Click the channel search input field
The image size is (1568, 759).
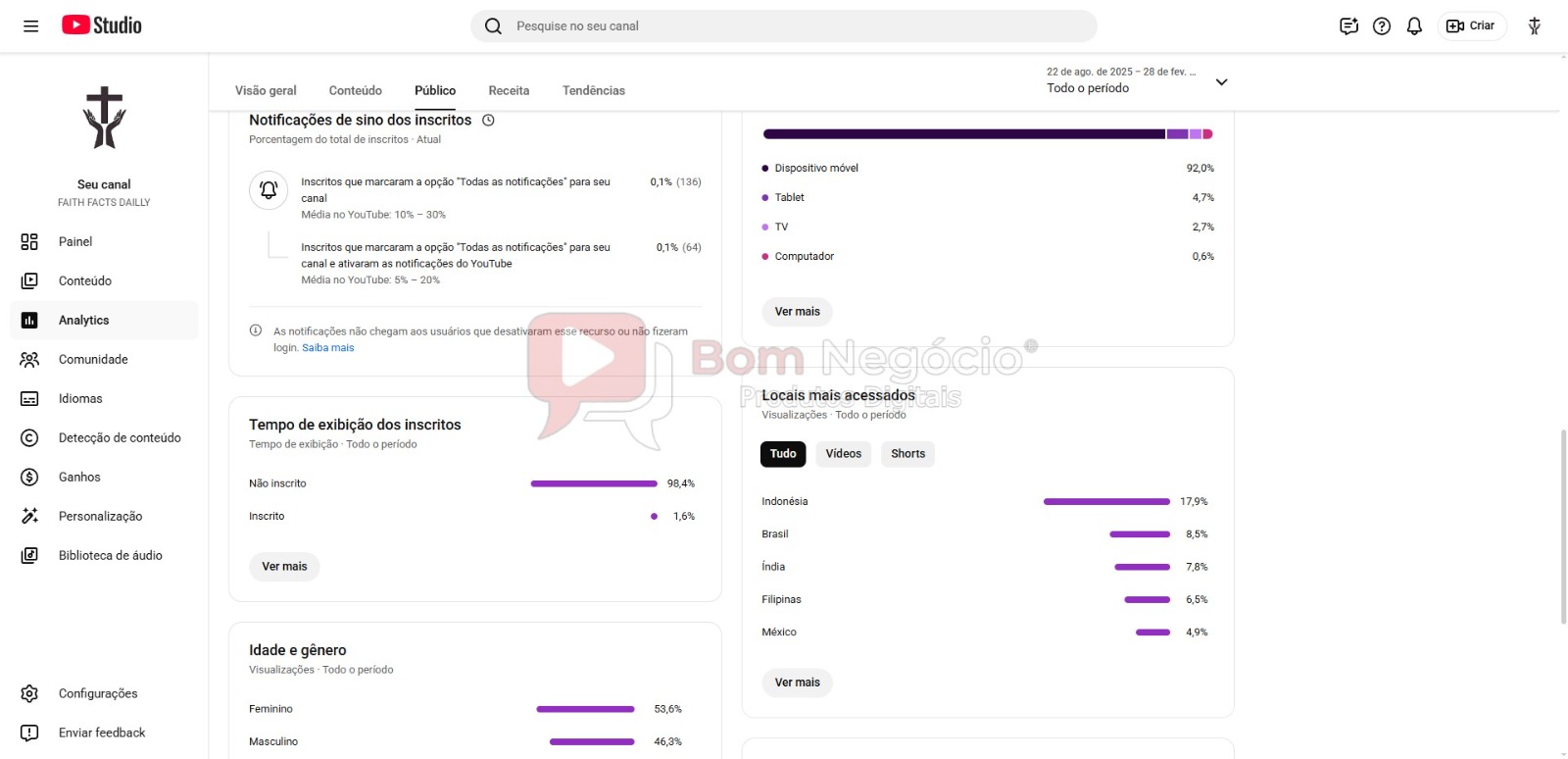tap(784, 26)
